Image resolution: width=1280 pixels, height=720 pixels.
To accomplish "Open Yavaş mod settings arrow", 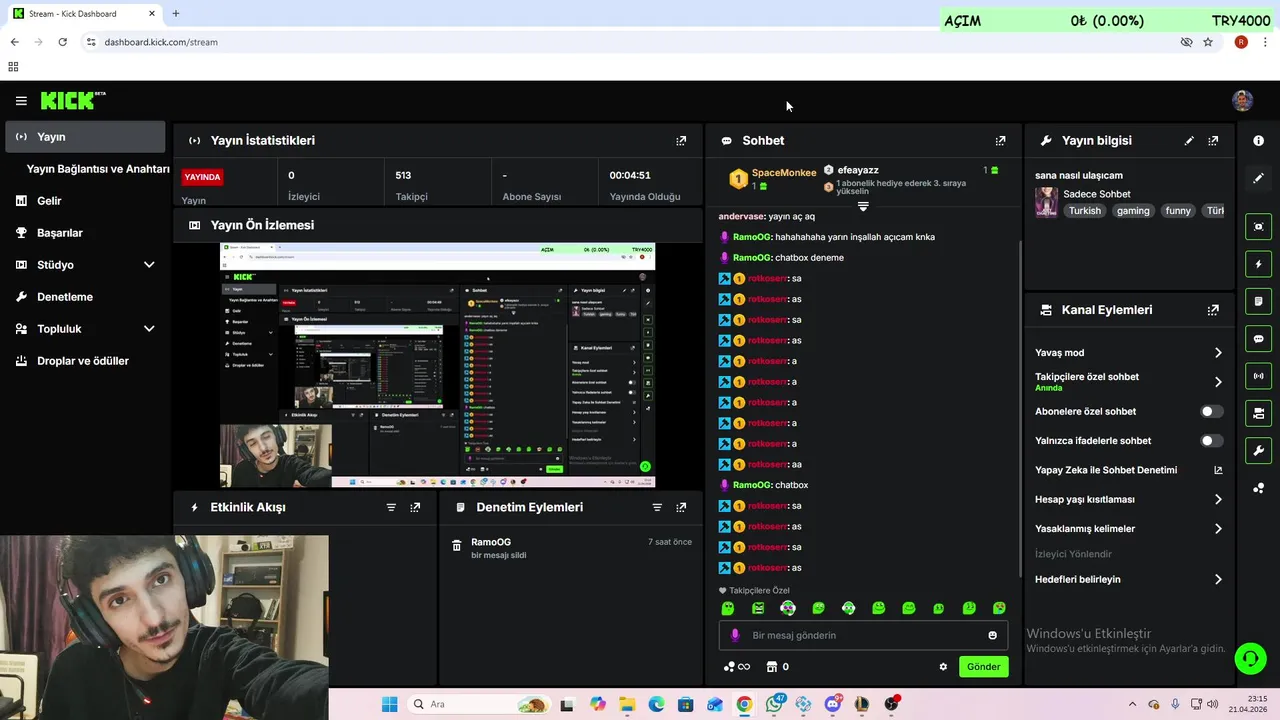I will [x=1218, y=353].
